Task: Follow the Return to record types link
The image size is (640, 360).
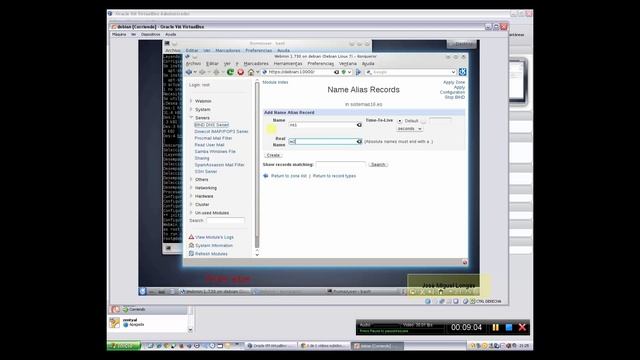Action: [334, 176]
